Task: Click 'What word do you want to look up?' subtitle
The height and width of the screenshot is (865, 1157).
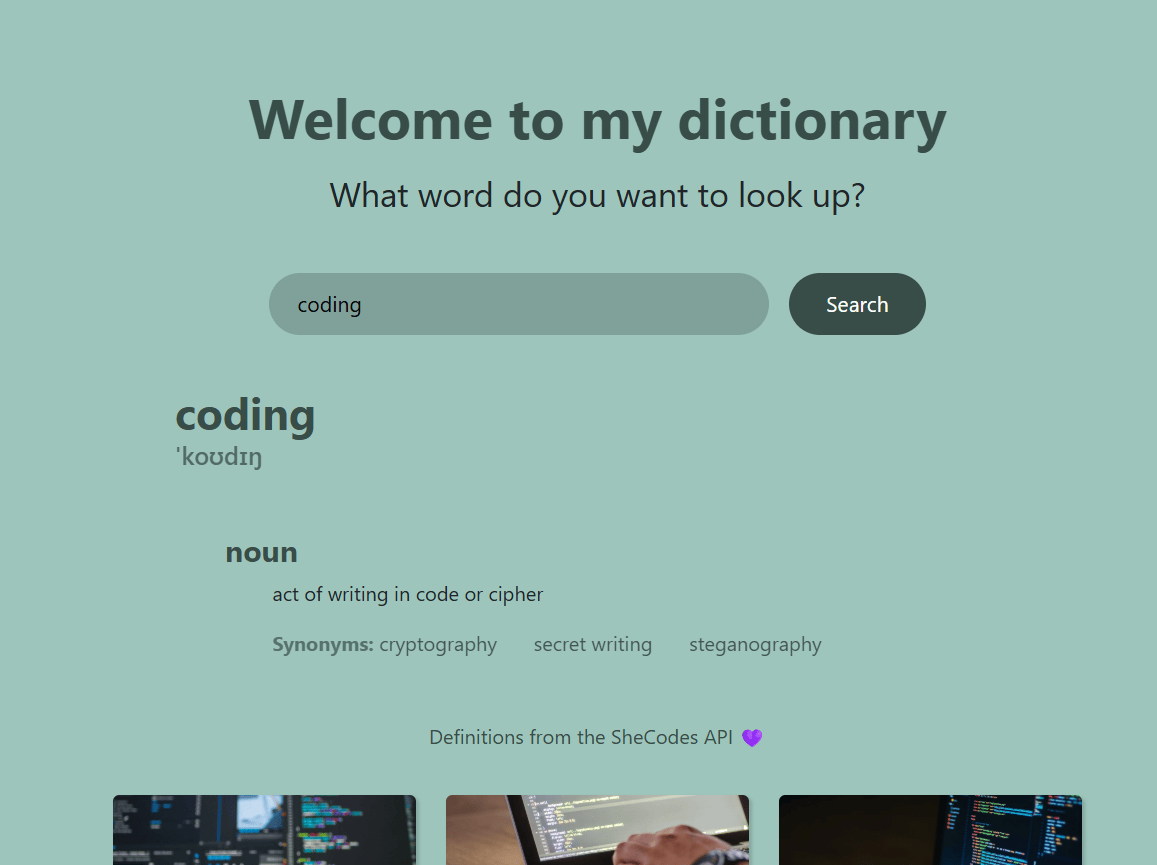Action: (x=597, y=195)
